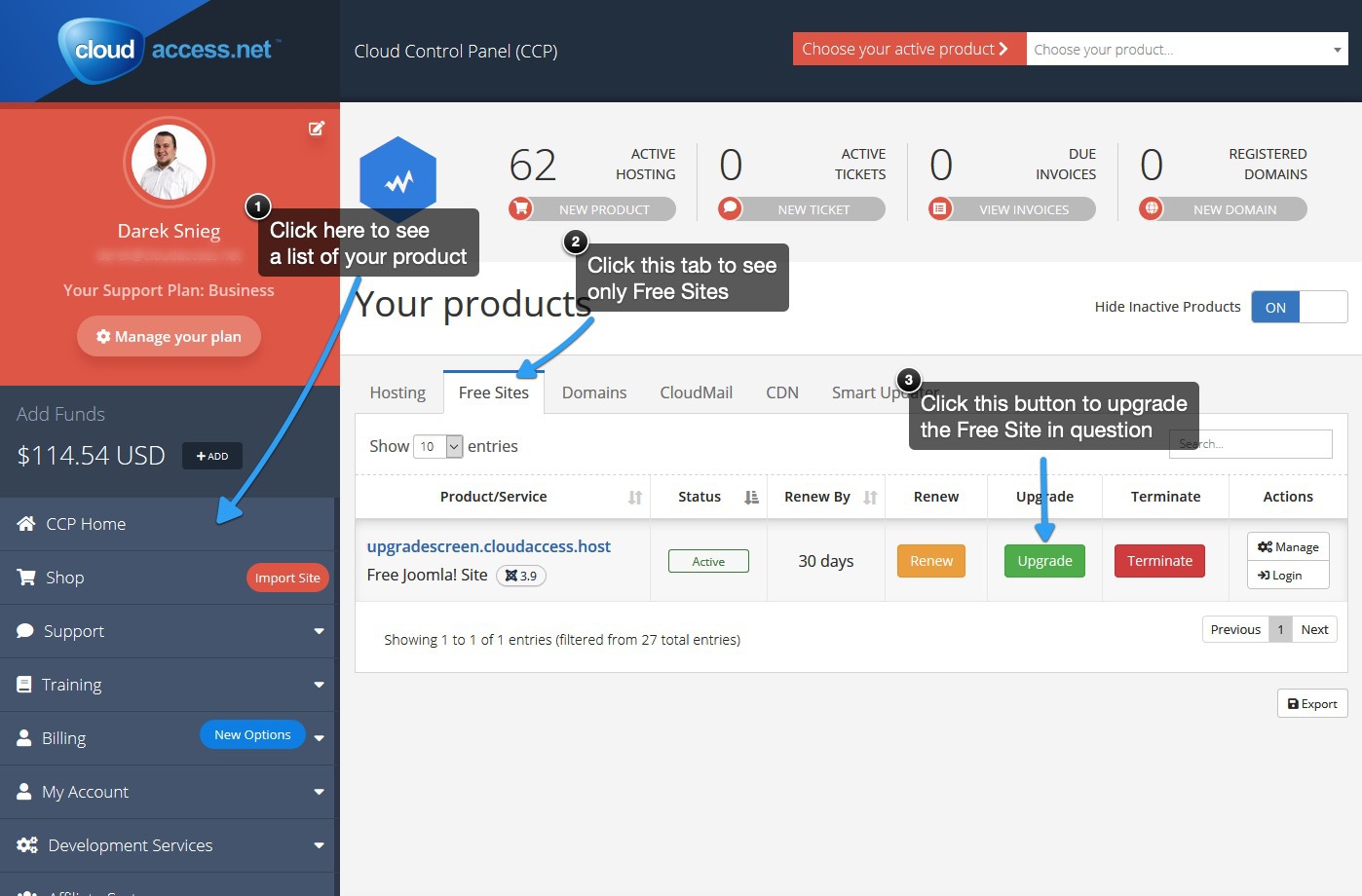Click the table Search input field
This screenshot has height=896, width=1362.
tap(1251, 444)
